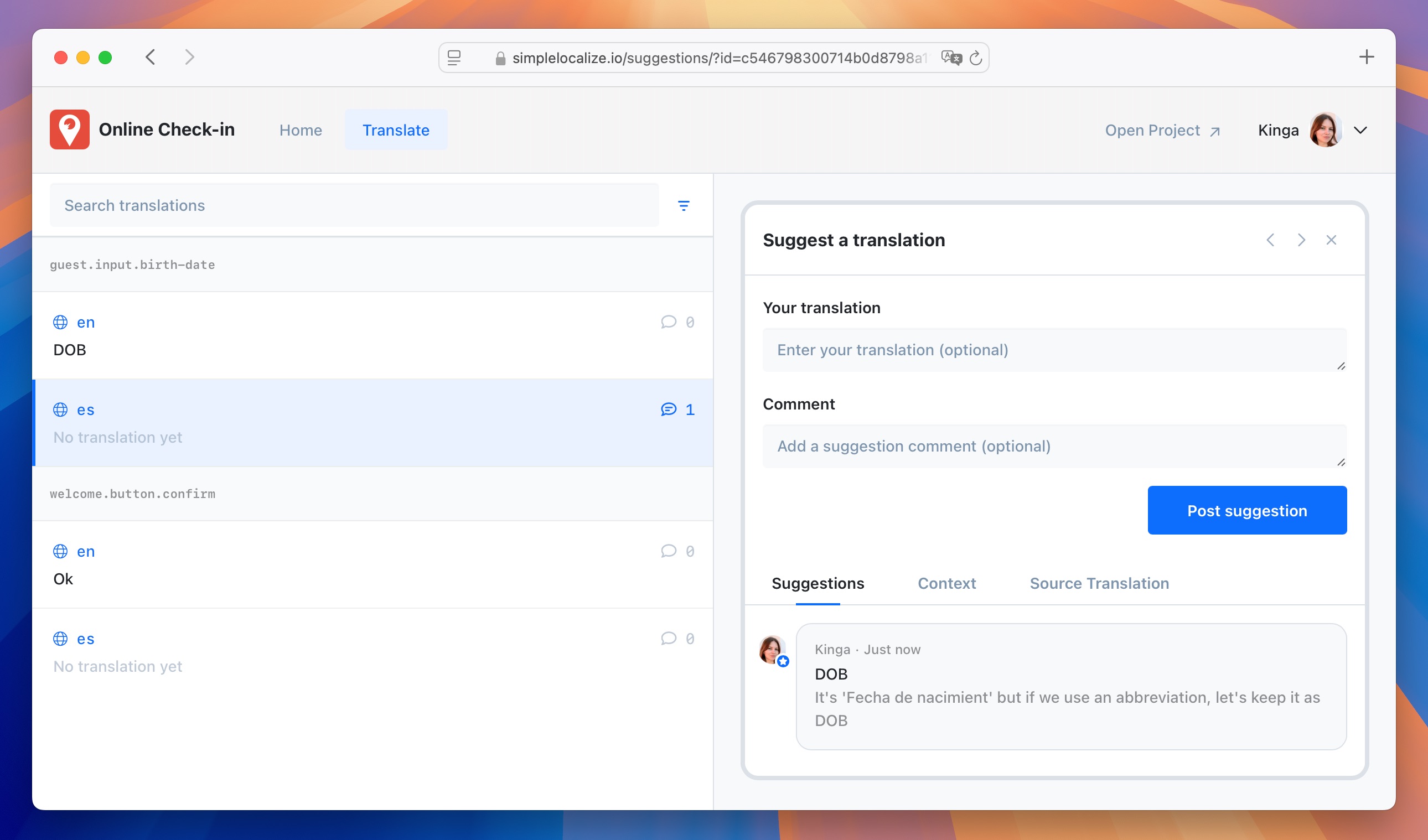Click the welcome.button.confirm key header
The image size is (1428, 840).
373,494
